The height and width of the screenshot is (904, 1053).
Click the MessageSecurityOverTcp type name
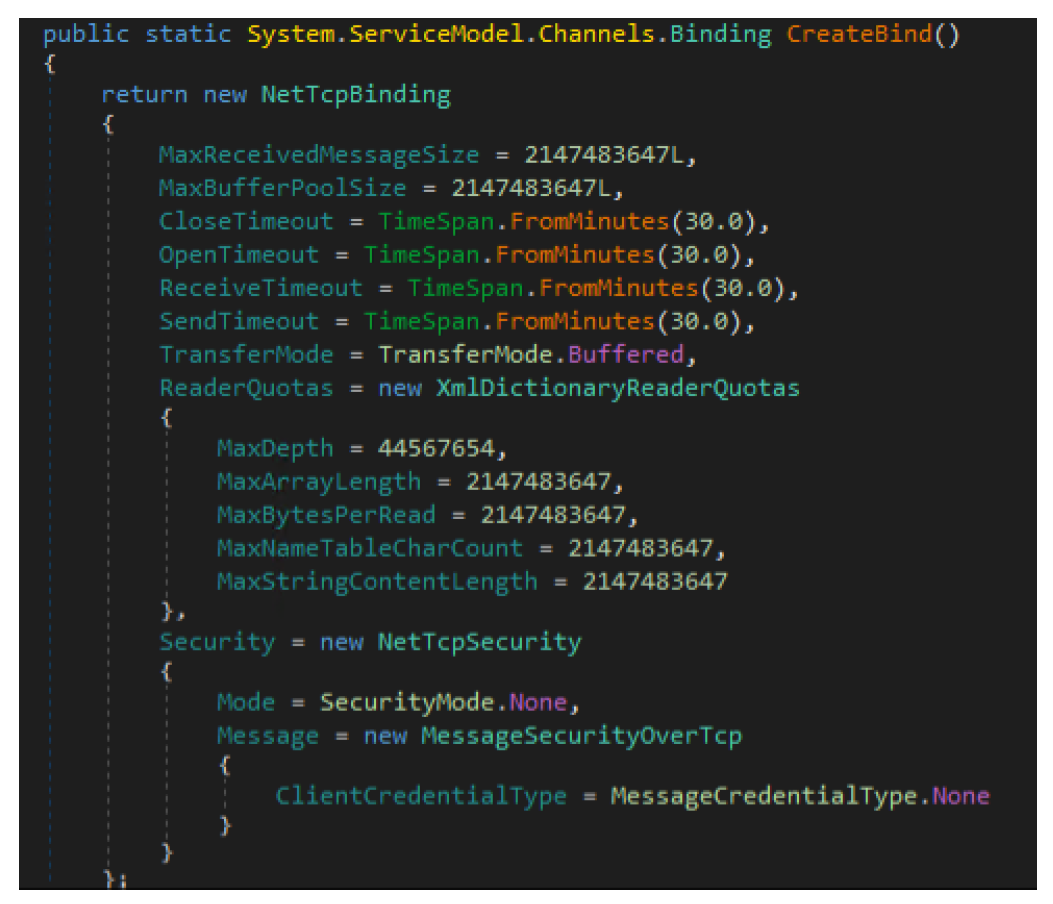coord(581,735)
